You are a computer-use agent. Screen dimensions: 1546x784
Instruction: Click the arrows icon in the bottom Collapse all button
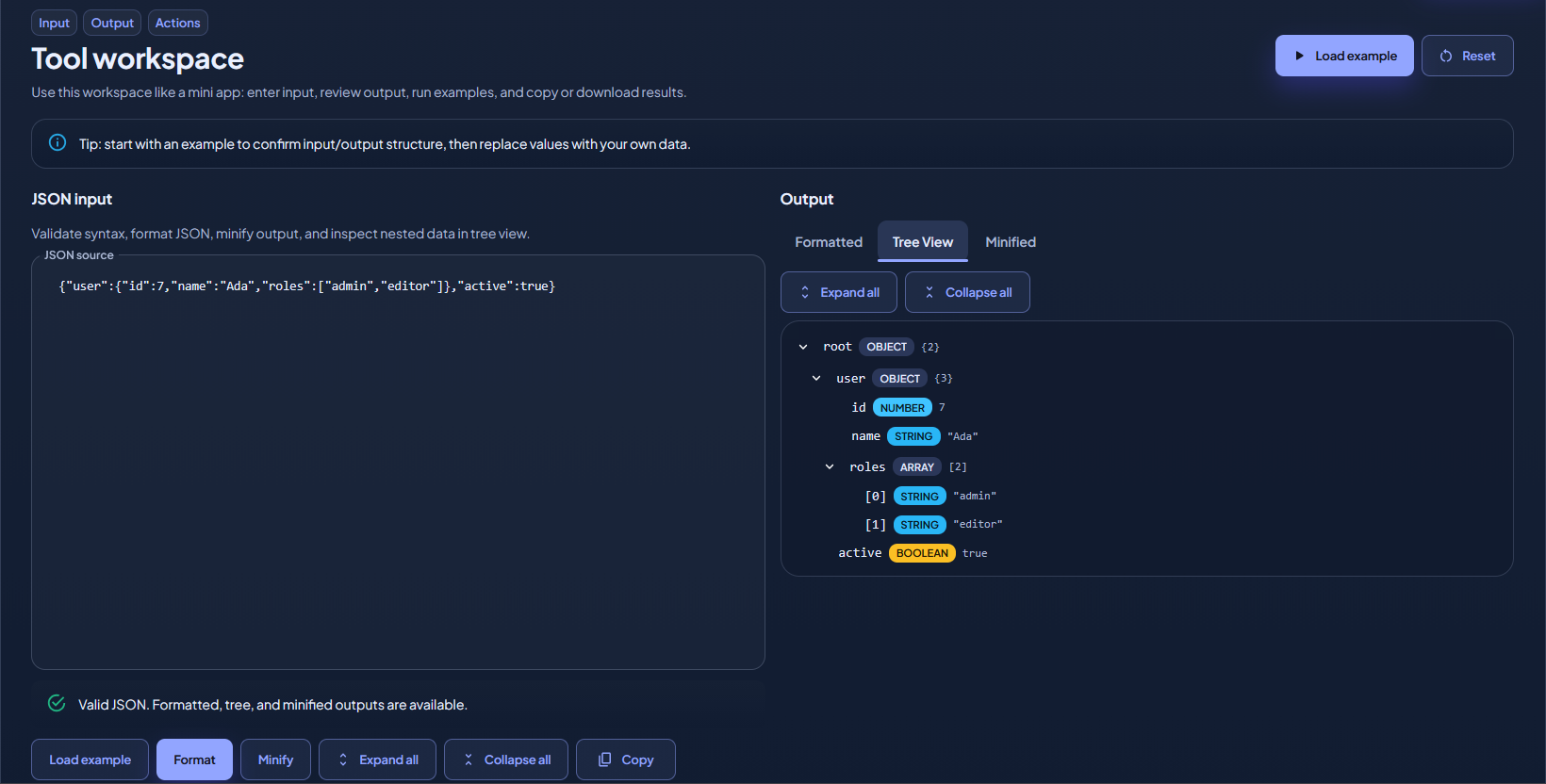(469, 759)
